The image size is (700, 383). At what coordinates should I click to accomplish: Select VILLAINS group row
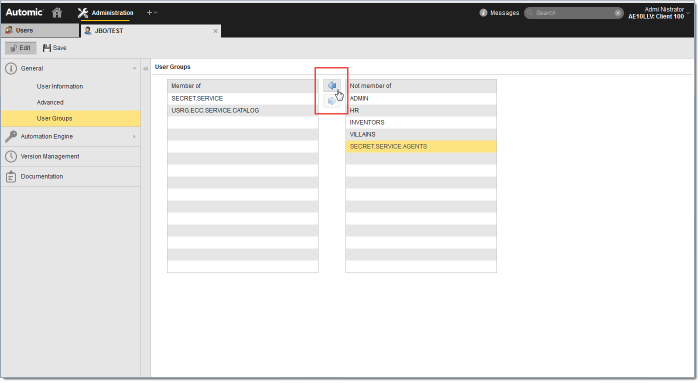421,134
